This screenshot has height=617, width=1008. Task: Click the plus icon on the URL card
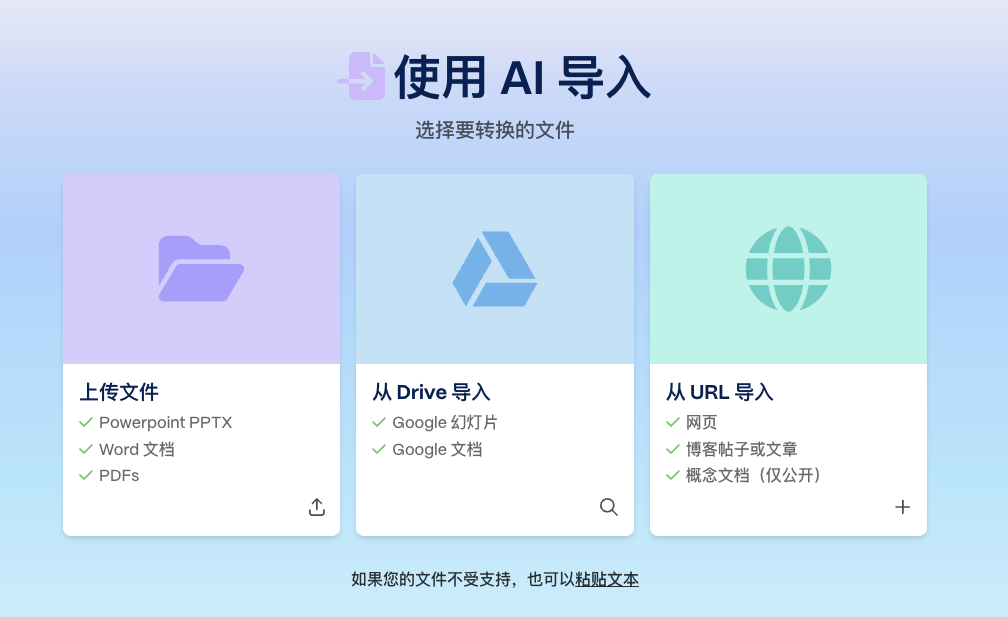click(902, 507)
